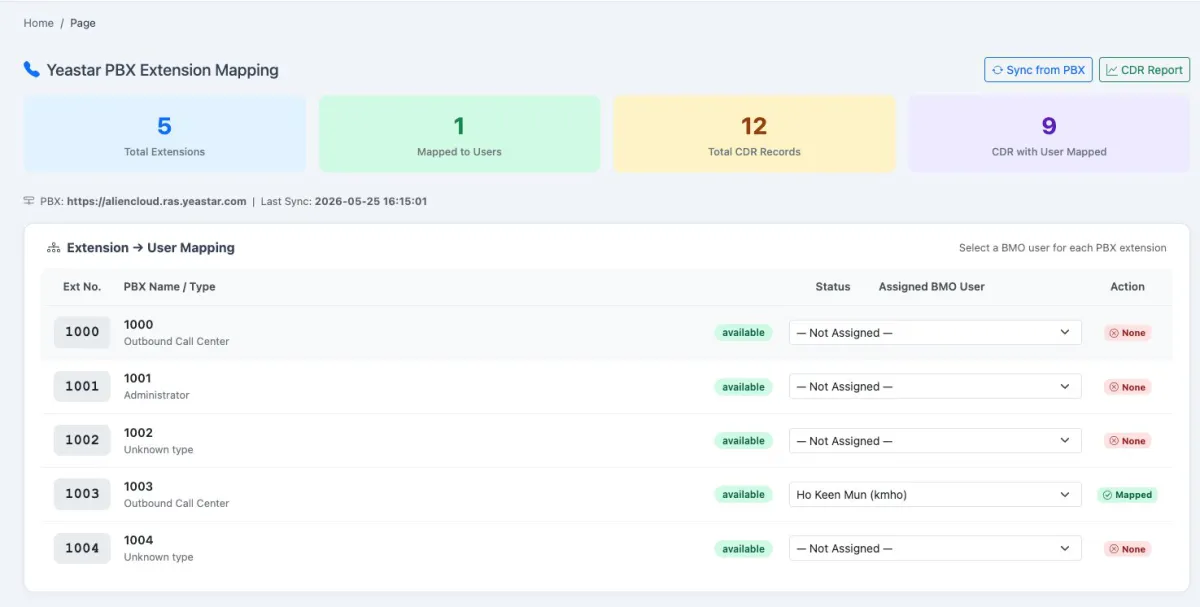Click the Status column header
The height and width of the screenshot is (607, 1200).
[833, 287]
